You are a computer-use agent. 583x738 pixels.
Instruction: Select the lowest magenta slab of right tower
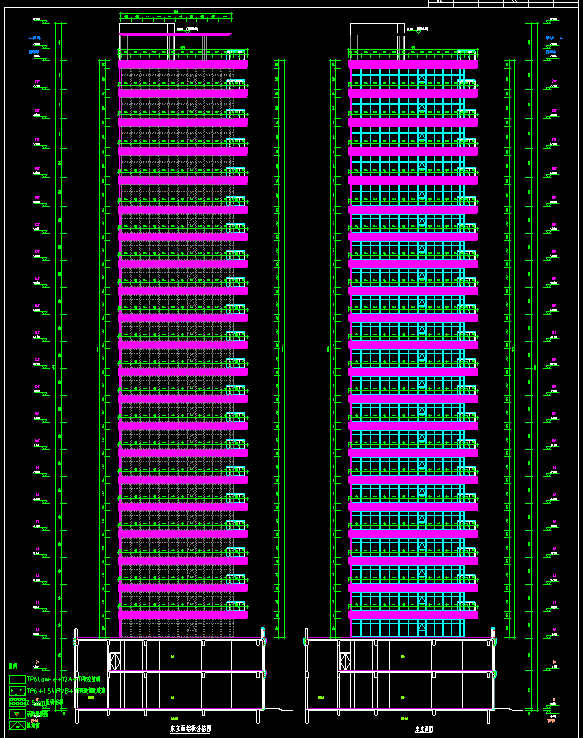click(413, 615)
